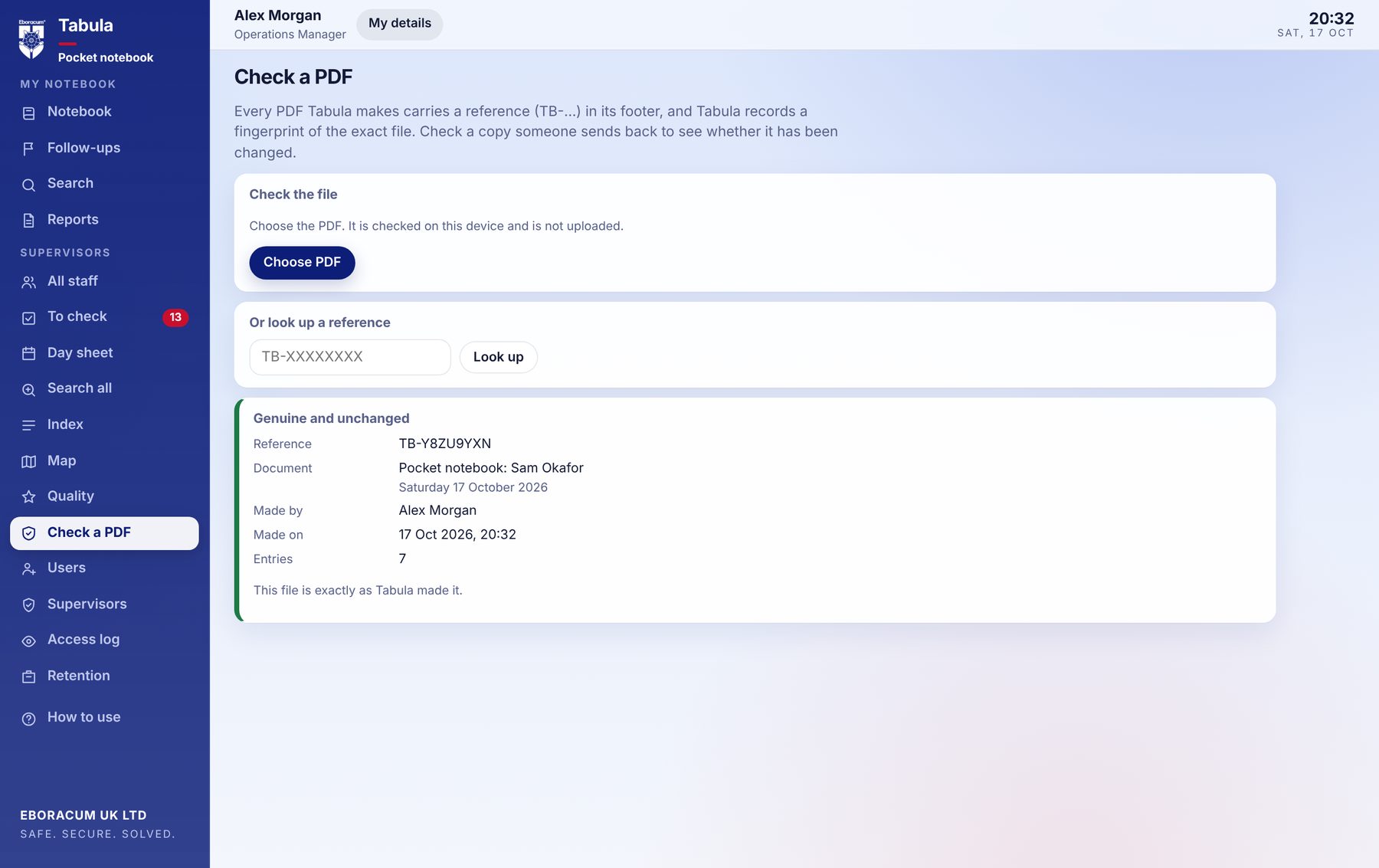Open My details for Alex Morgan

point(400,24)
